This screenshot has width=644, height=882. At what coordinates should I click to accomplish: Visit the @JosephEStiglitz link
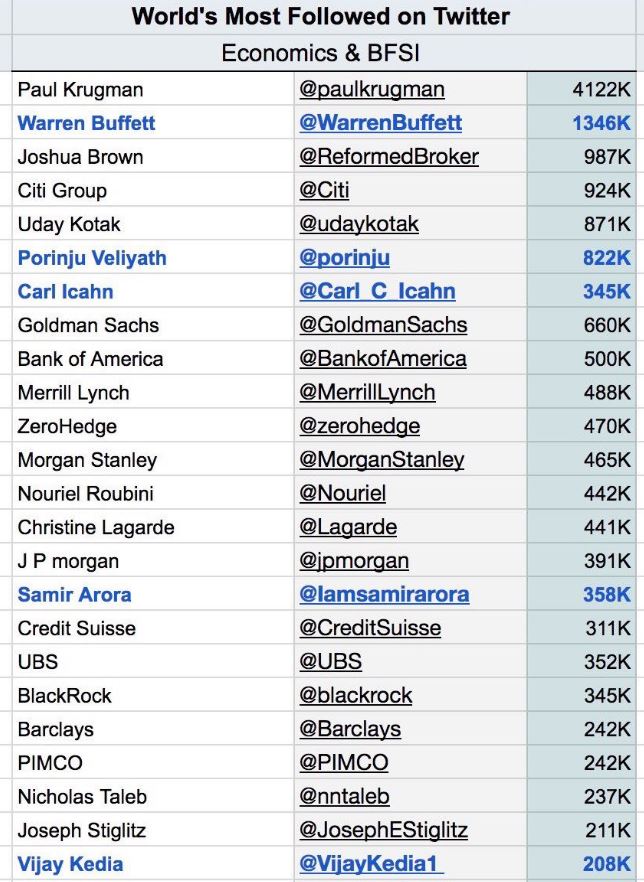(x=383, y=830)
